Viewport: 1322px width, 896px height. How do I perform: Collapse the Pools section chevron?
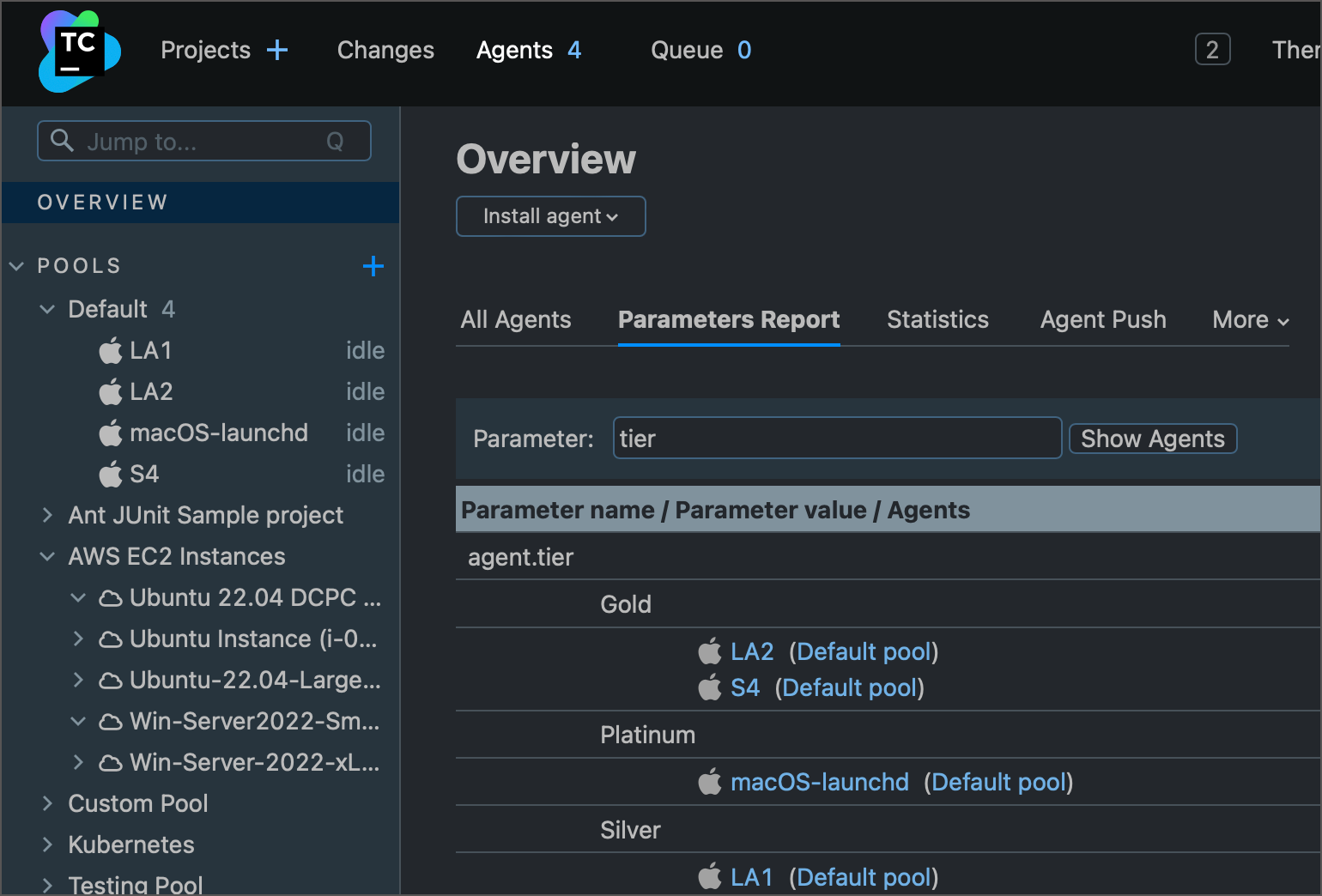16,266
